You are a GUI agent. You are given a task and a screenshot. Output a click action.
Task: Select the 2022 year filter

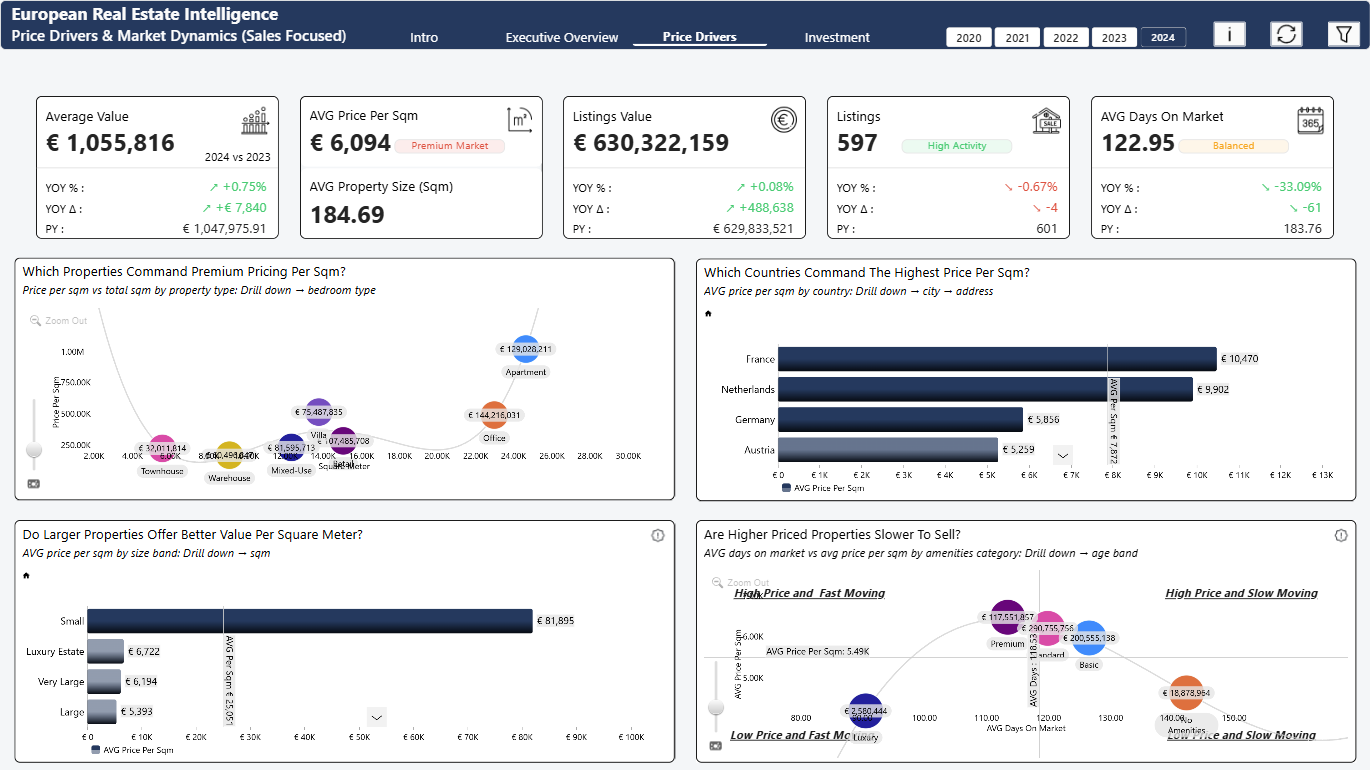(x=1066, y=38)
